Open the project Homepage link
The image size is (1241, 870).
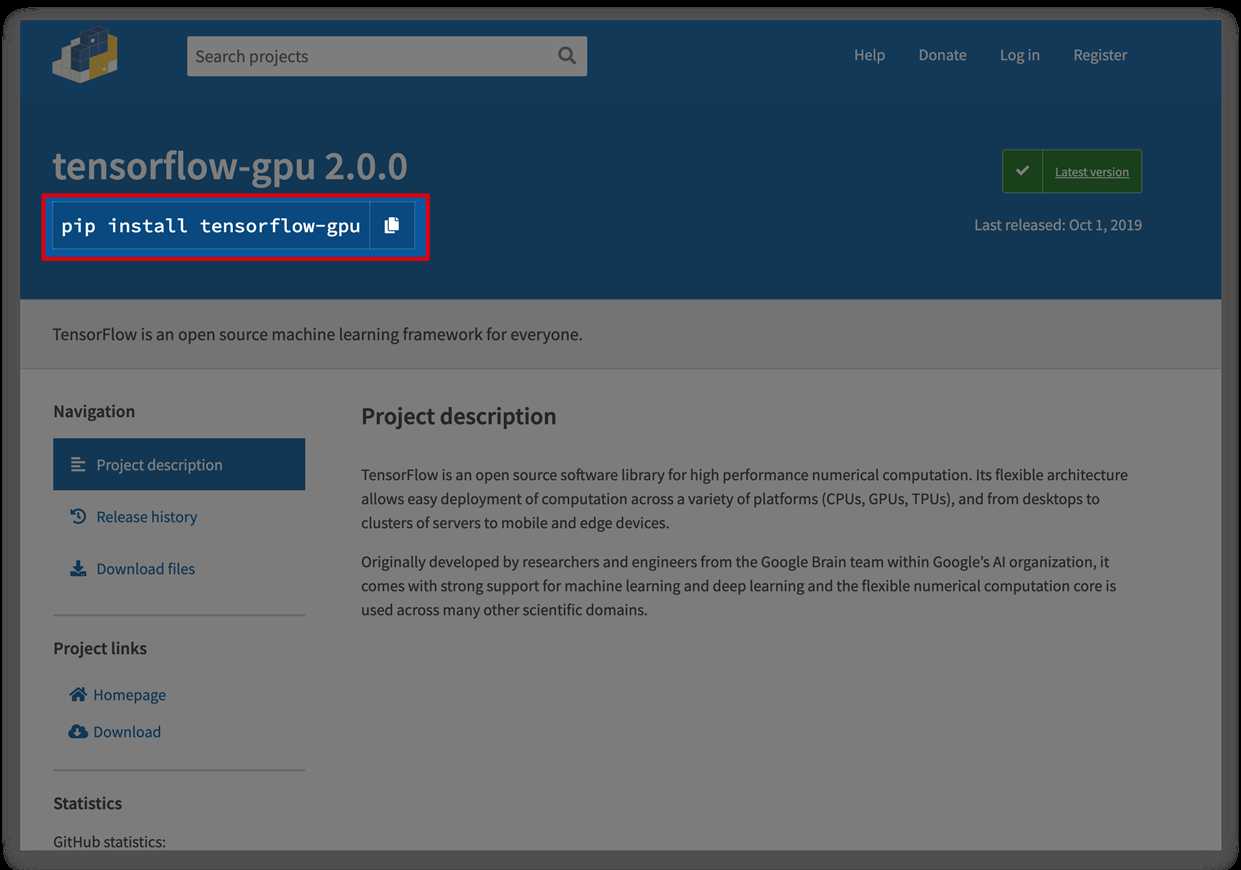[x=129, y=694]
